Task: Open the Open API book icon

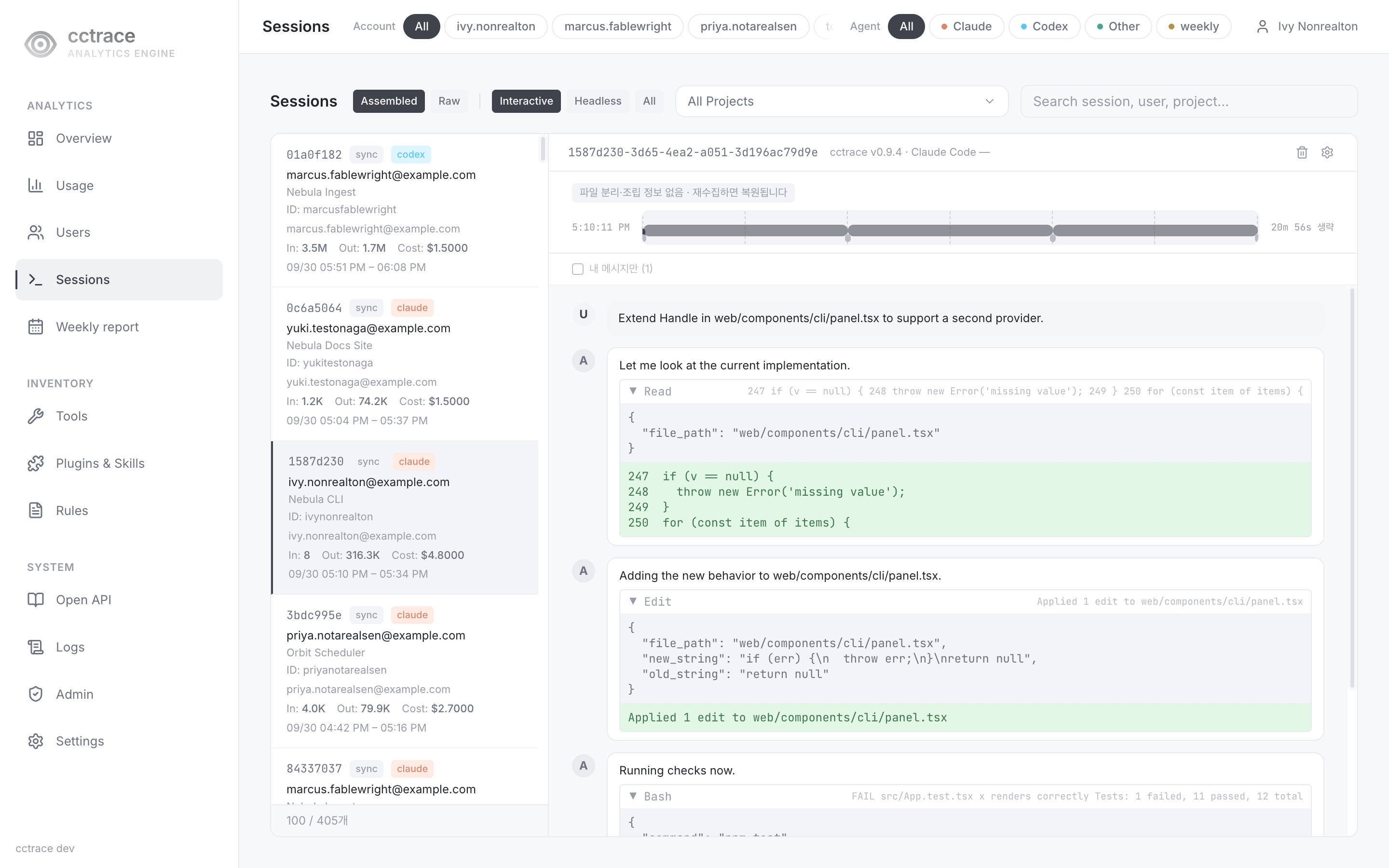Action: (36, 600)
